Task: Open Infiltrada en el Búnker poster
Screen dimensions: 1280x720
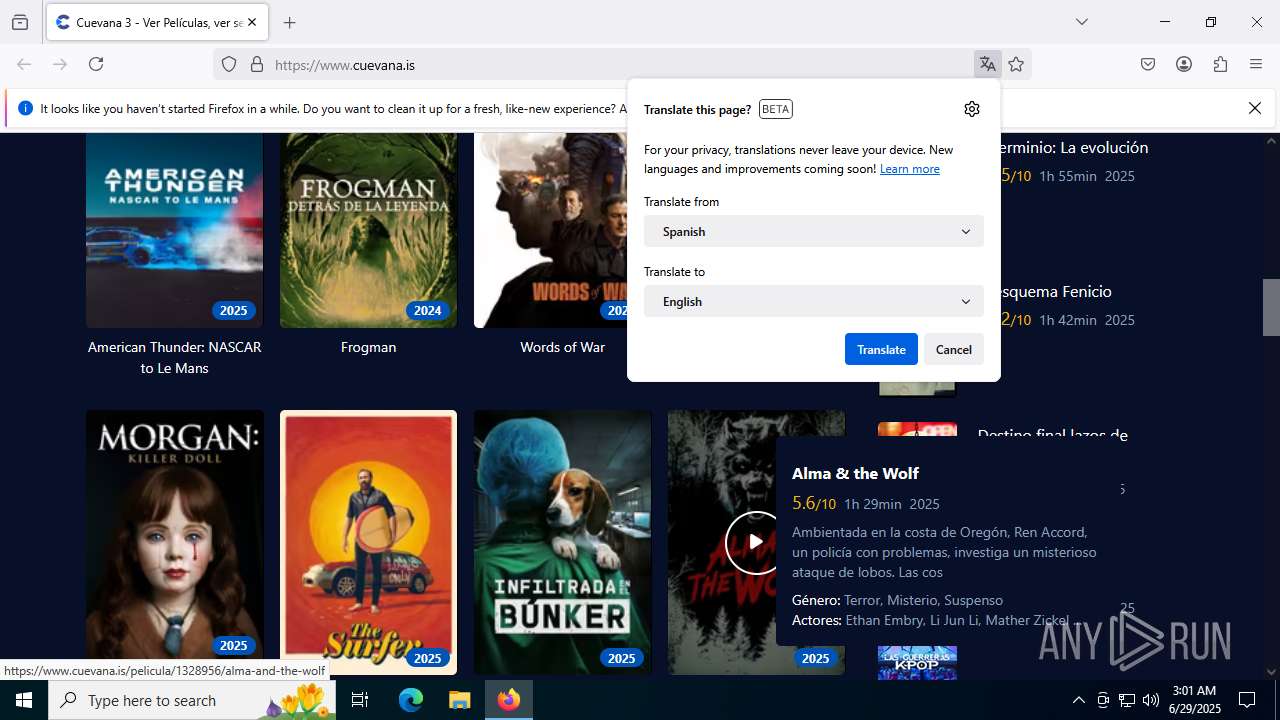Action: coord(562,542)
